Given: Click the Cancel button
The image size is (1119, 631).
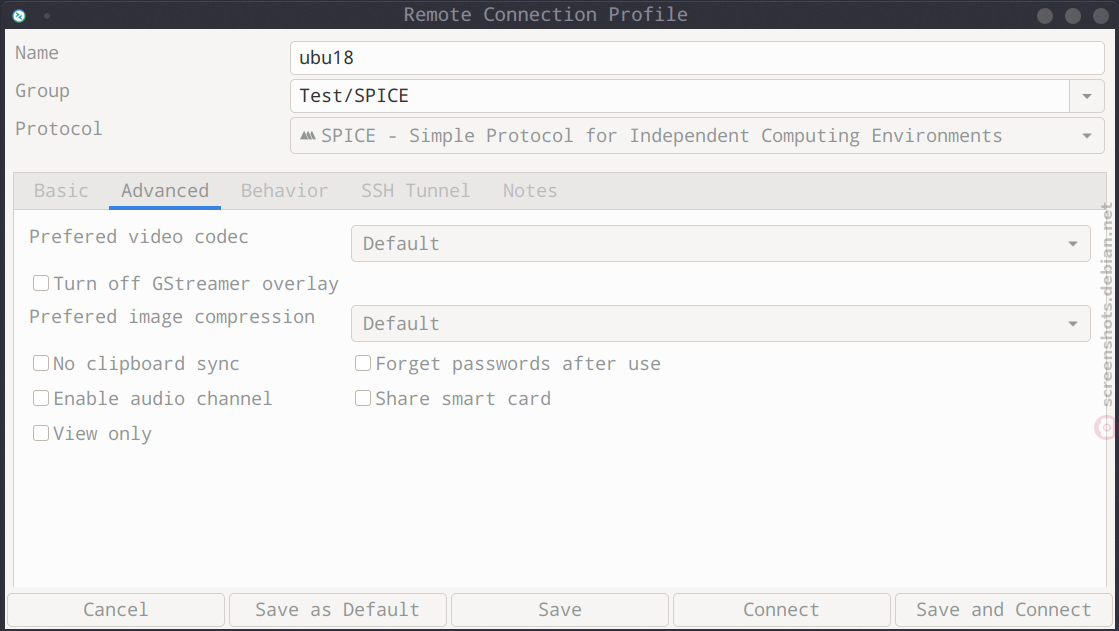Looking at the screenshot, I should point(116,610).
